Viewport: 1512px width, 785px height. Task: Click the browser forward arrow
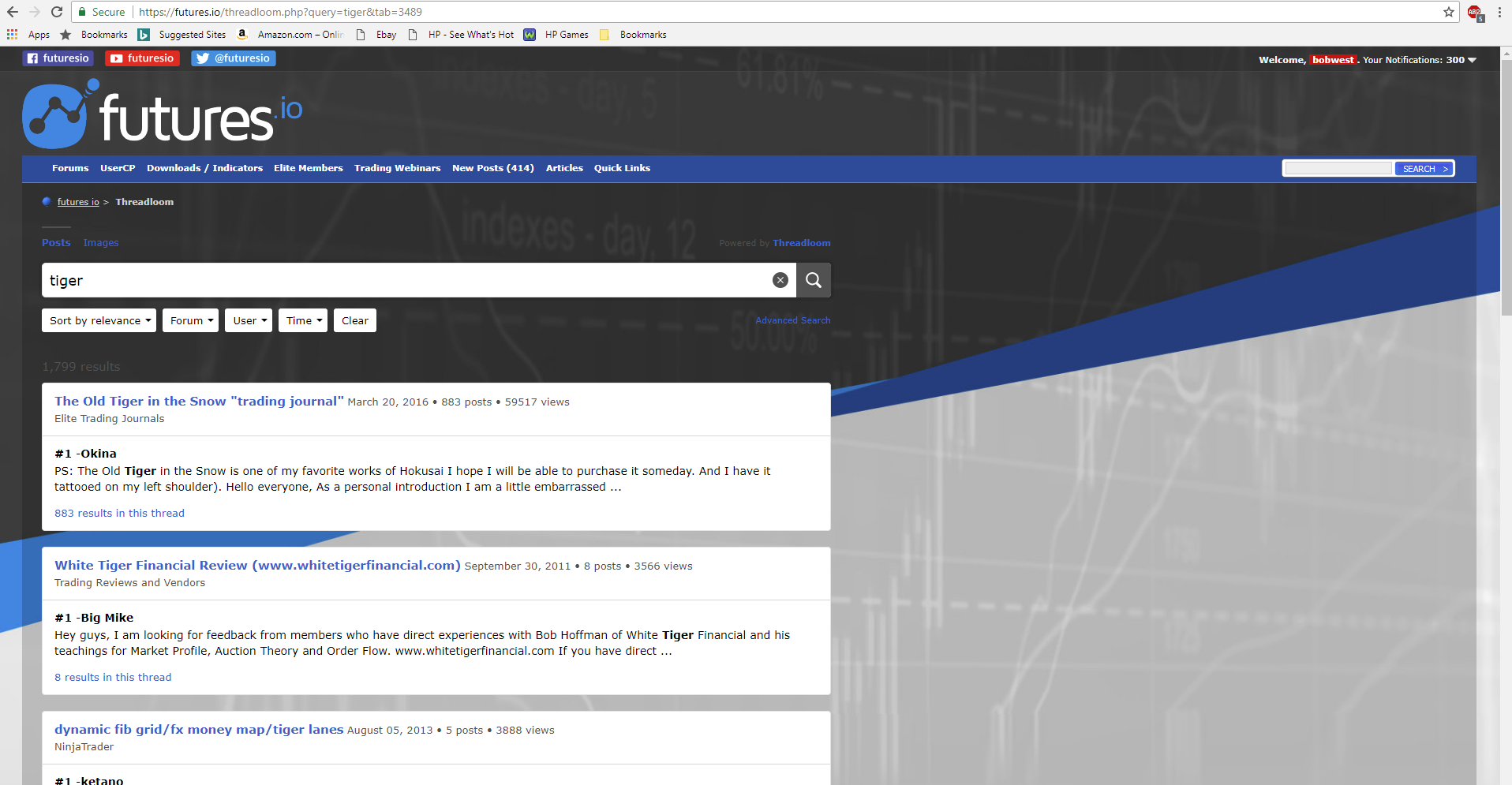pos(35,12)
